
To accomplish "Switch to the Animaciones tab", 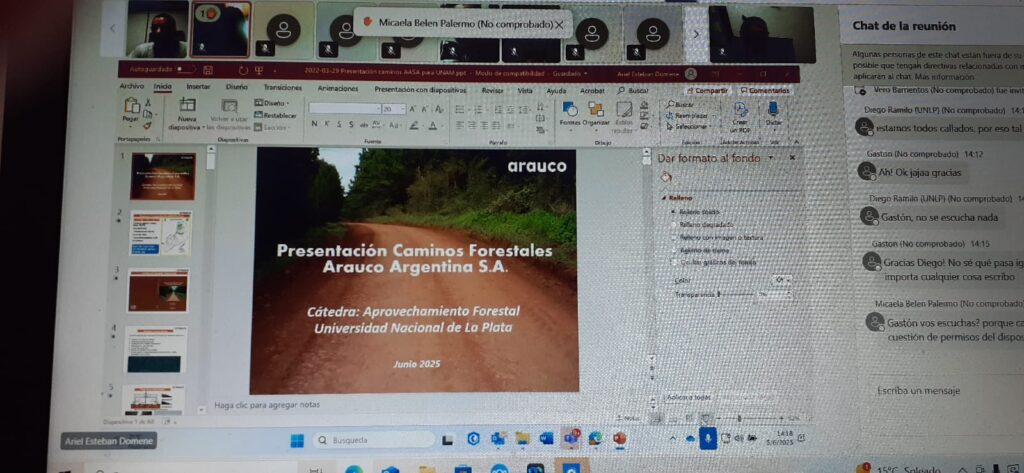I will click(x=338, y=88).
